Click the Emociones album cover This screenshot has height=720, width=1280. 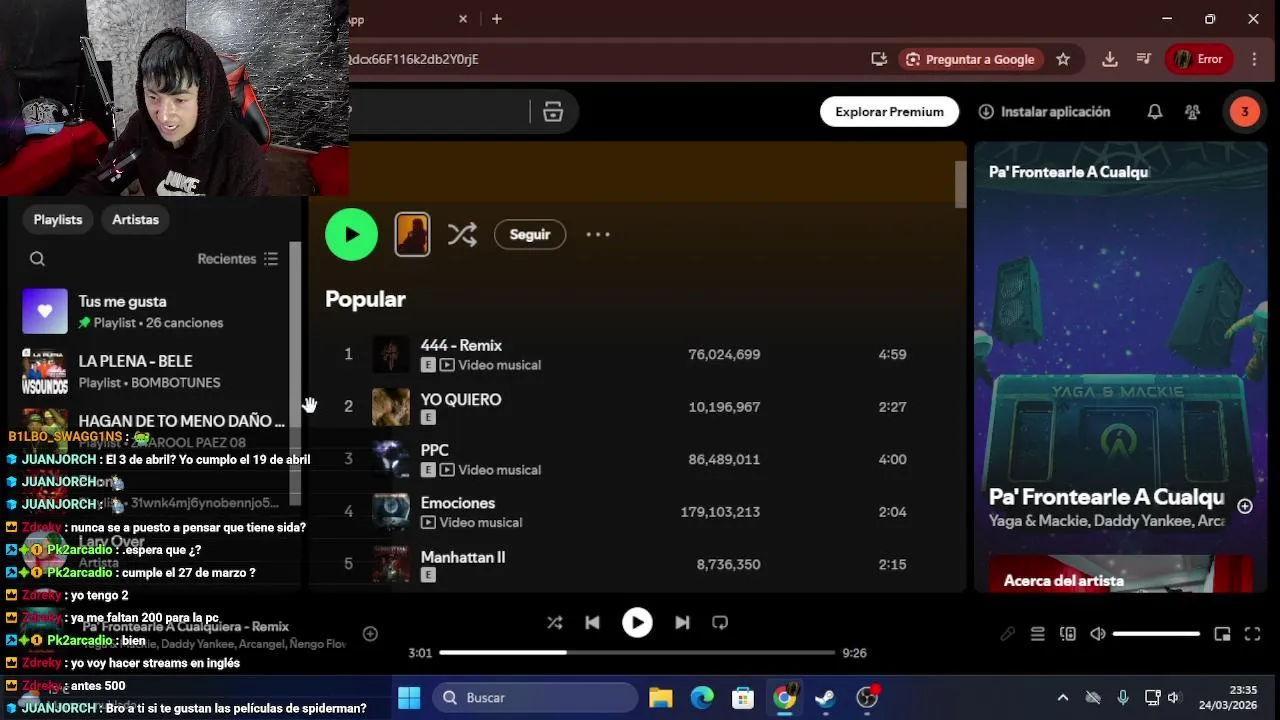(391, 512)
